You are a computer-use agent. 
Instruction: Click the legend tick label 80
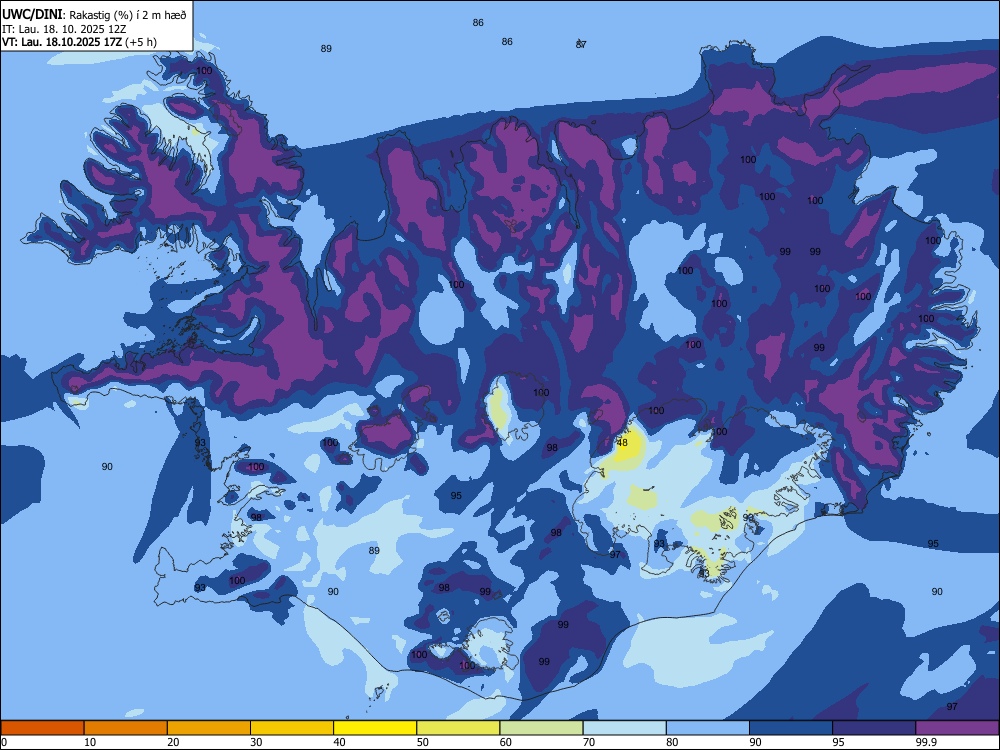tap(672, 742)
